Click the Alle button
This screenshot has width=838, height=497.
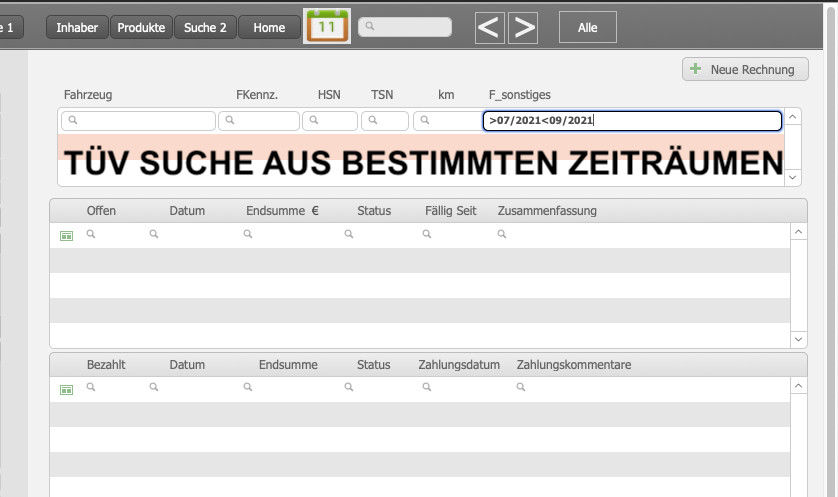click(x=587, y=27)
